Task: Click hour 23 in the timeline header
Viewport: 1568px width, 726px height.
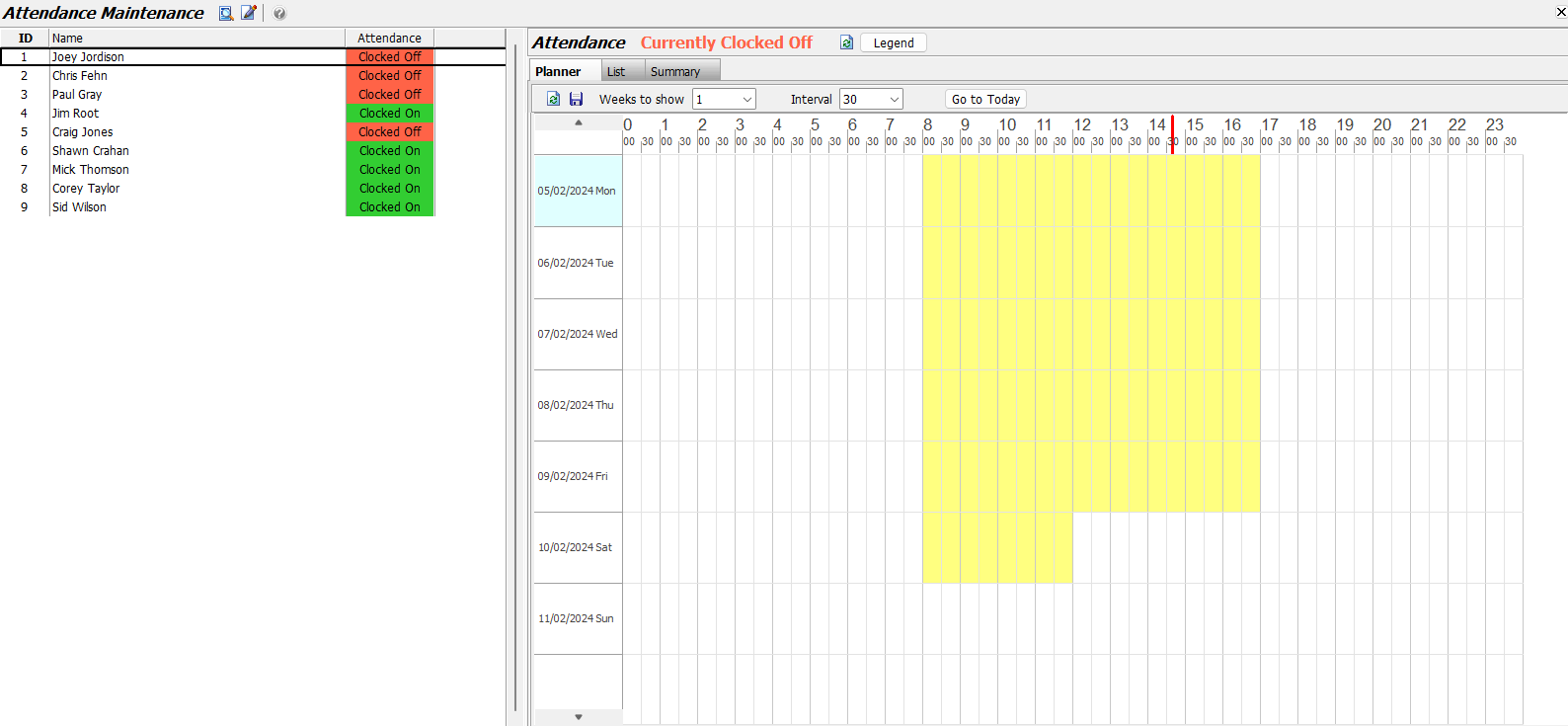Action: pos(1495,124)
